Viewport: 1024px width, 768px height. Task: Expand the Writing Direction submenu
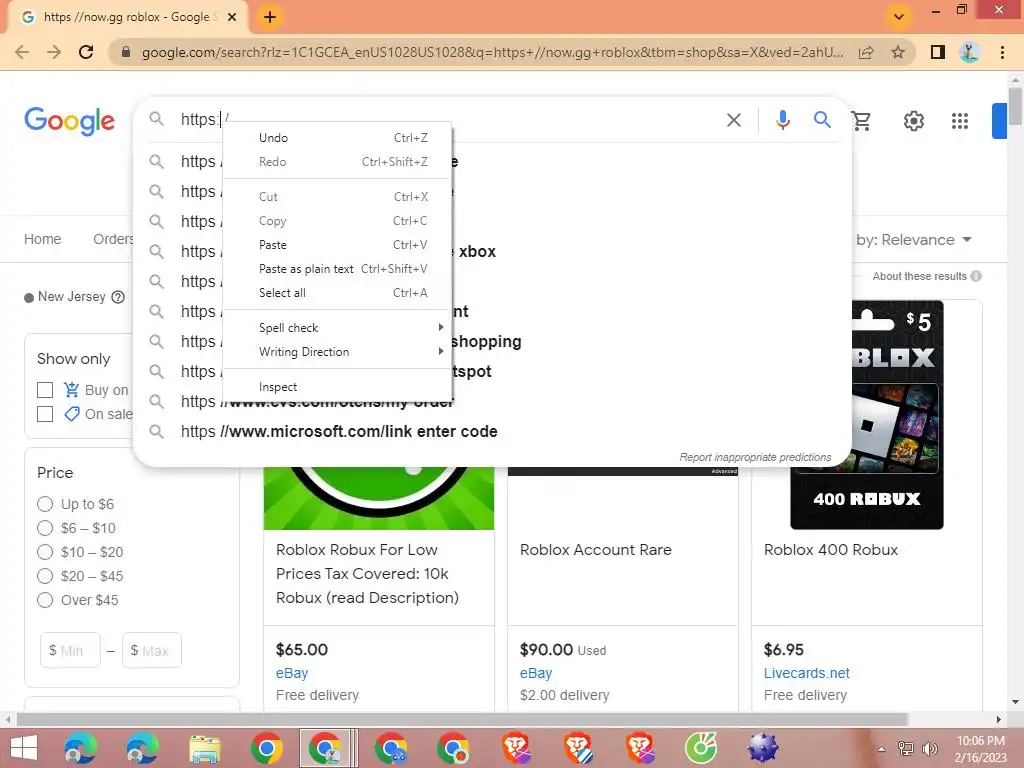(x=338, y=351)
